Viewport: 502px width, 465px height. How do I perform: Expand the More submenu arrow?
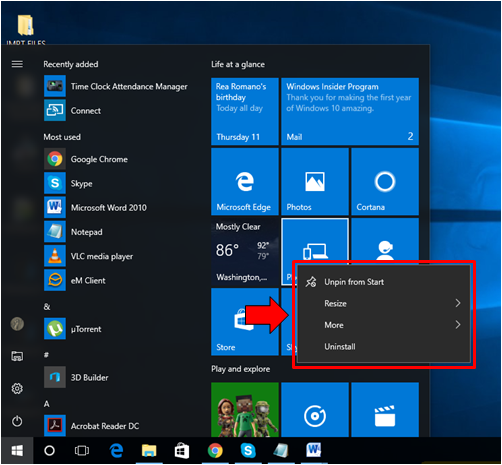458,325
